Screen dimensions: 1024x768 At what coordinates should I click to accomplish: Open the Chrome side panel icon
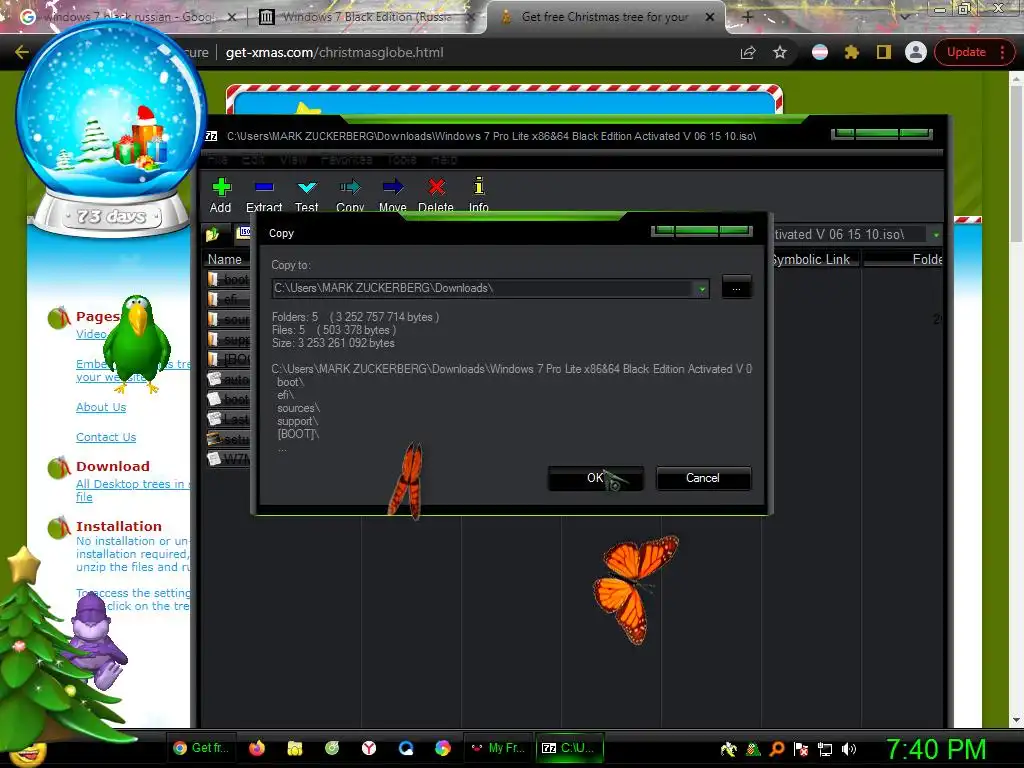click(884, 52)
